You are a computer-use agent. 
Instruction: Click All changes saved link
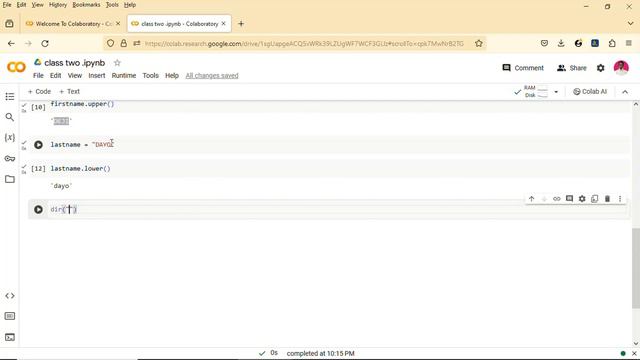tap(212, 76)
